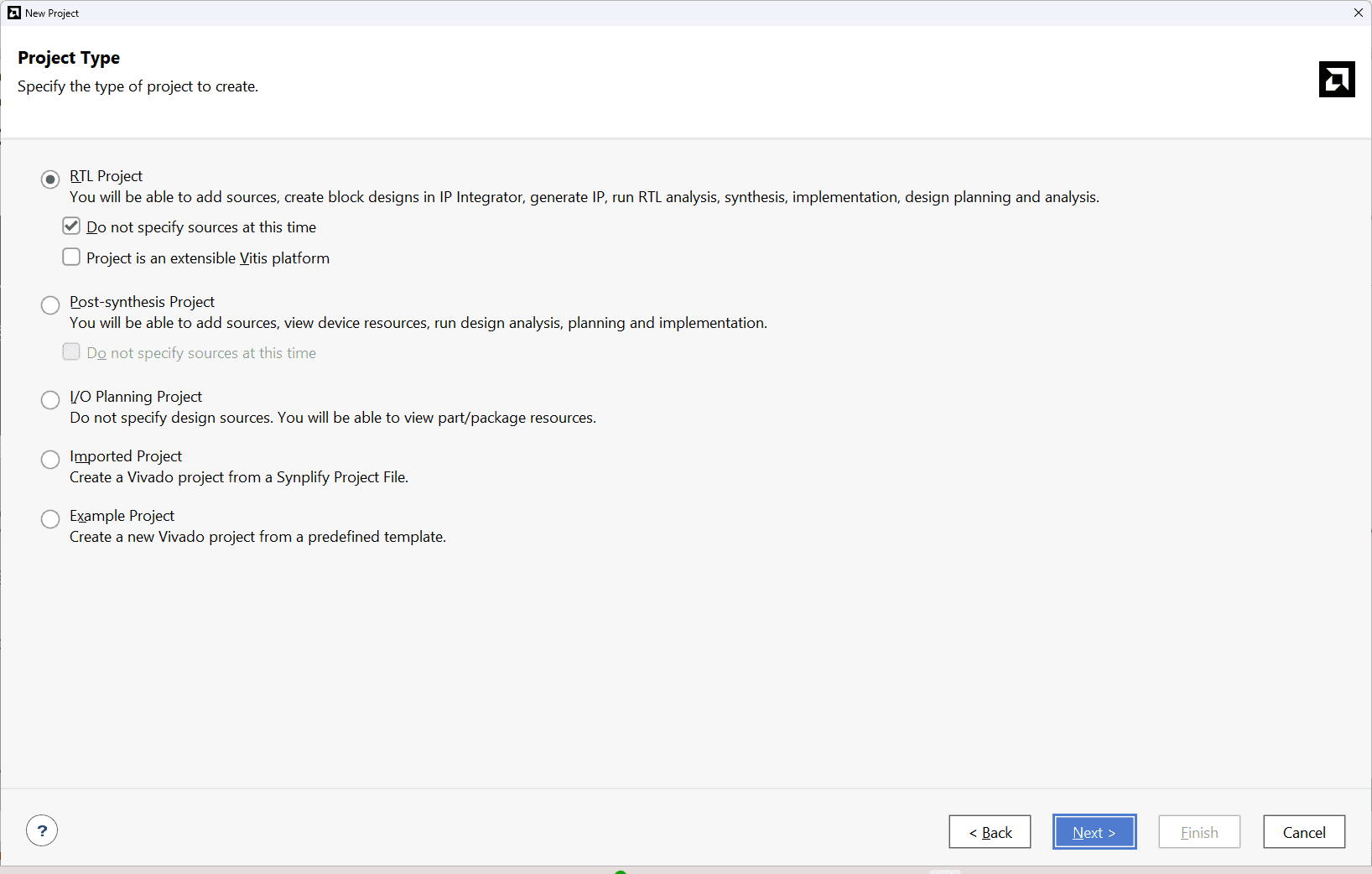
Task: Go back with the Back button
Action: coord(990,832)
